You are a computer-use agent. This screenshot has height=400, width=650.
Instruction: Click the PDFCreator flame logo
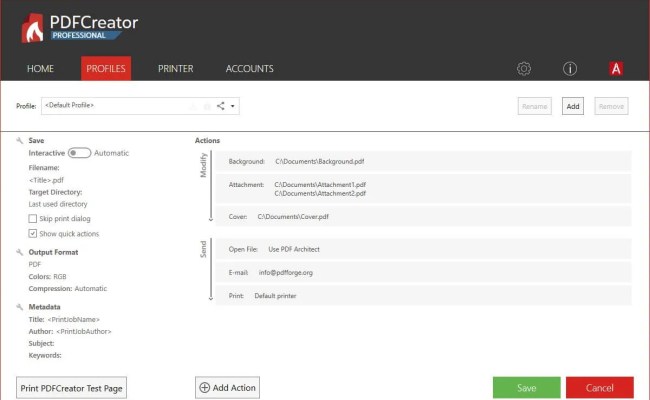pyautogui.click(x=32, y=28)
